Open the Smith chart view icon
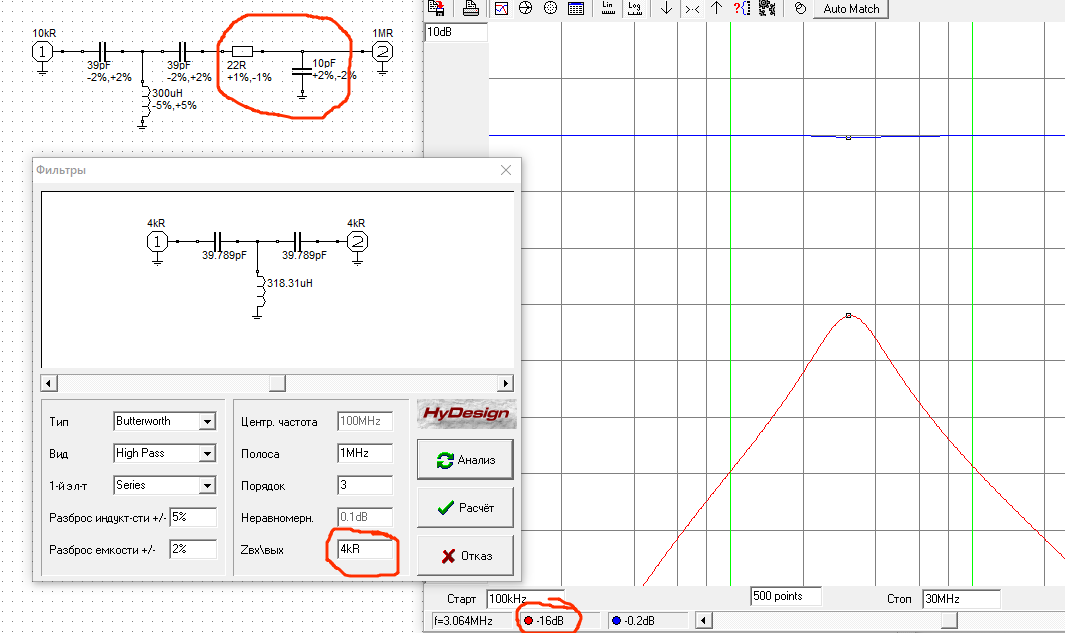 [550, 8]
